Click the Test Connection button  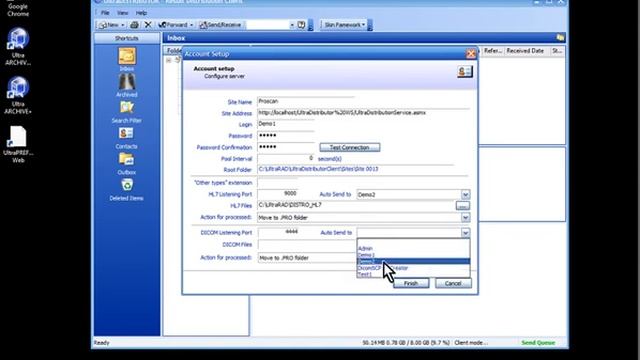[x=350, y=147]
